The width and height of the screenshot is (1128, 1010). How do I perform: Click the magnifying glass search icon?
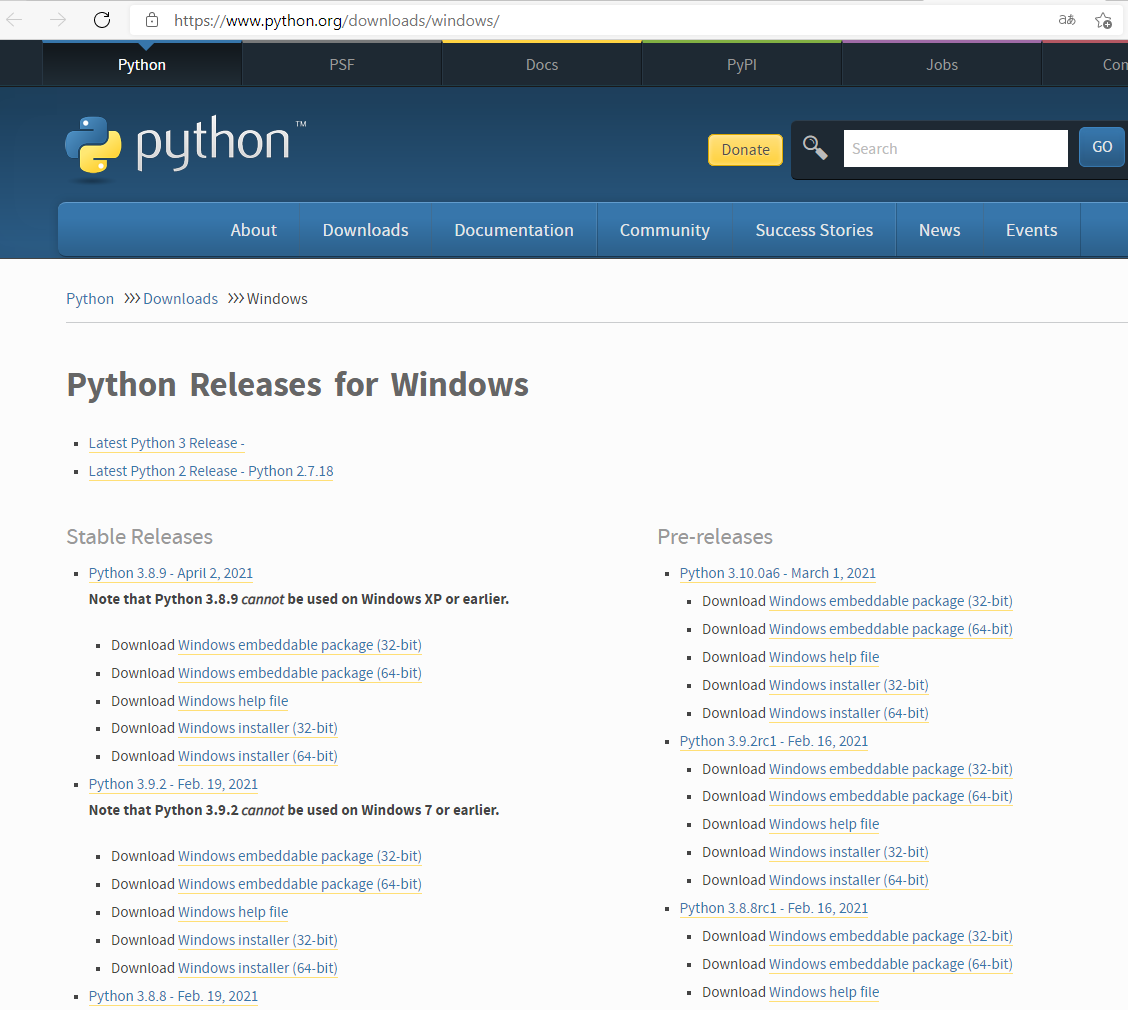pos(815,147)
